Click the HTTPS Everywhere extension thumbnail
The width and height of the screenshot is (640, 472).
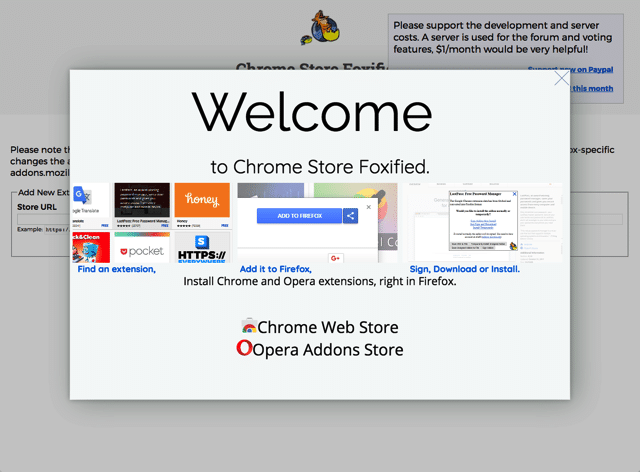tap(202, 247)
